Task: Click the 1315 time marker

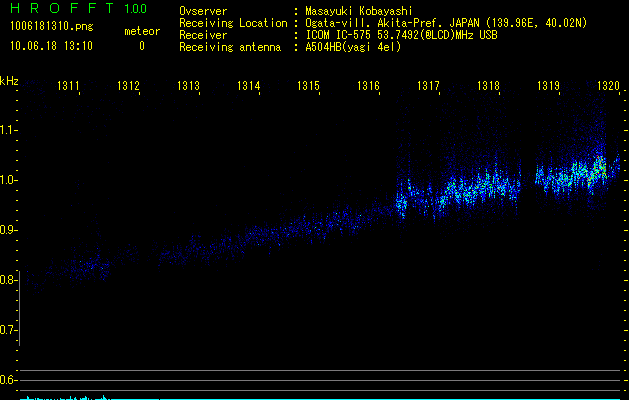Action: pos(308,86)
